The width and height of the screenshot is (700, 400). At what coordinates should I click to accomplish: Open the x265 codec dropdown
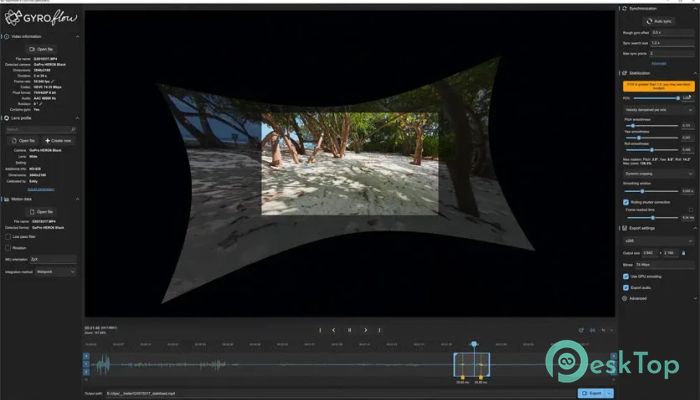(x=659, y=241)
